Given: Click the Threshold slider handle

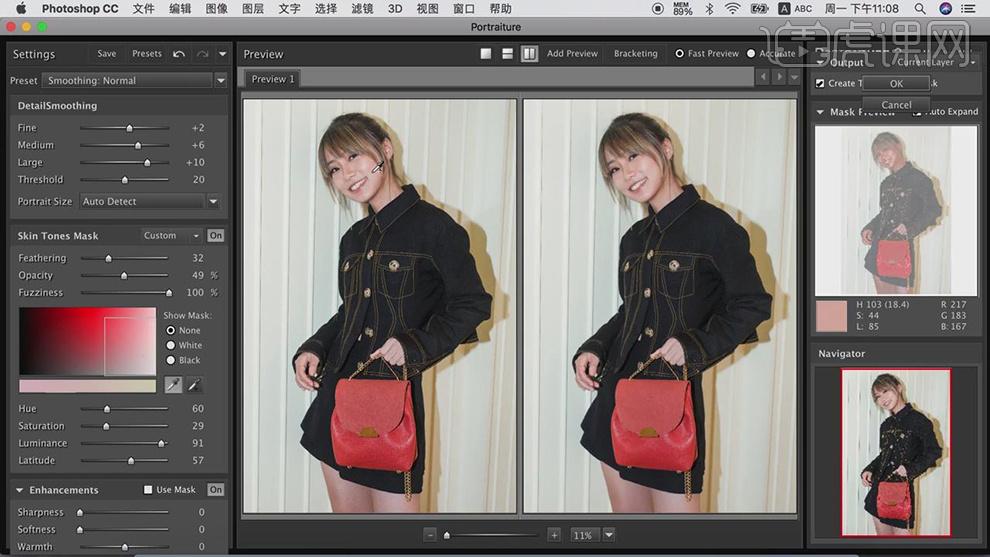Looking at the screenshot, I should pyautogui.click(x=125, y=180).
